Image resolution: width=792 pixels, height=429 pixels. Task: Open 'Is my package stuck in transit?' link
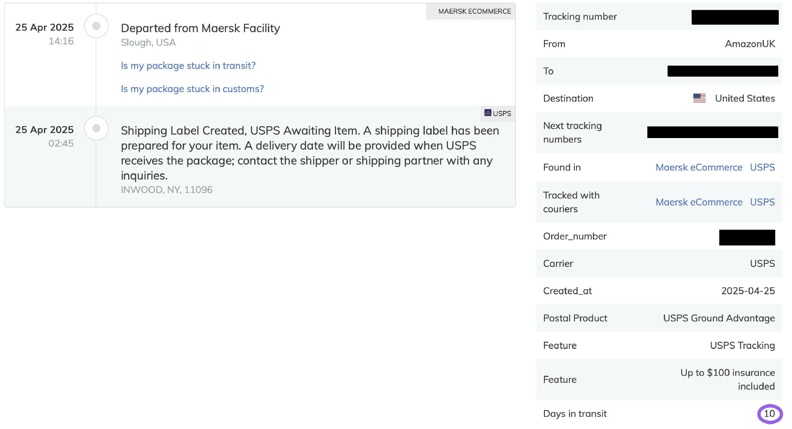tap(188, 66)
